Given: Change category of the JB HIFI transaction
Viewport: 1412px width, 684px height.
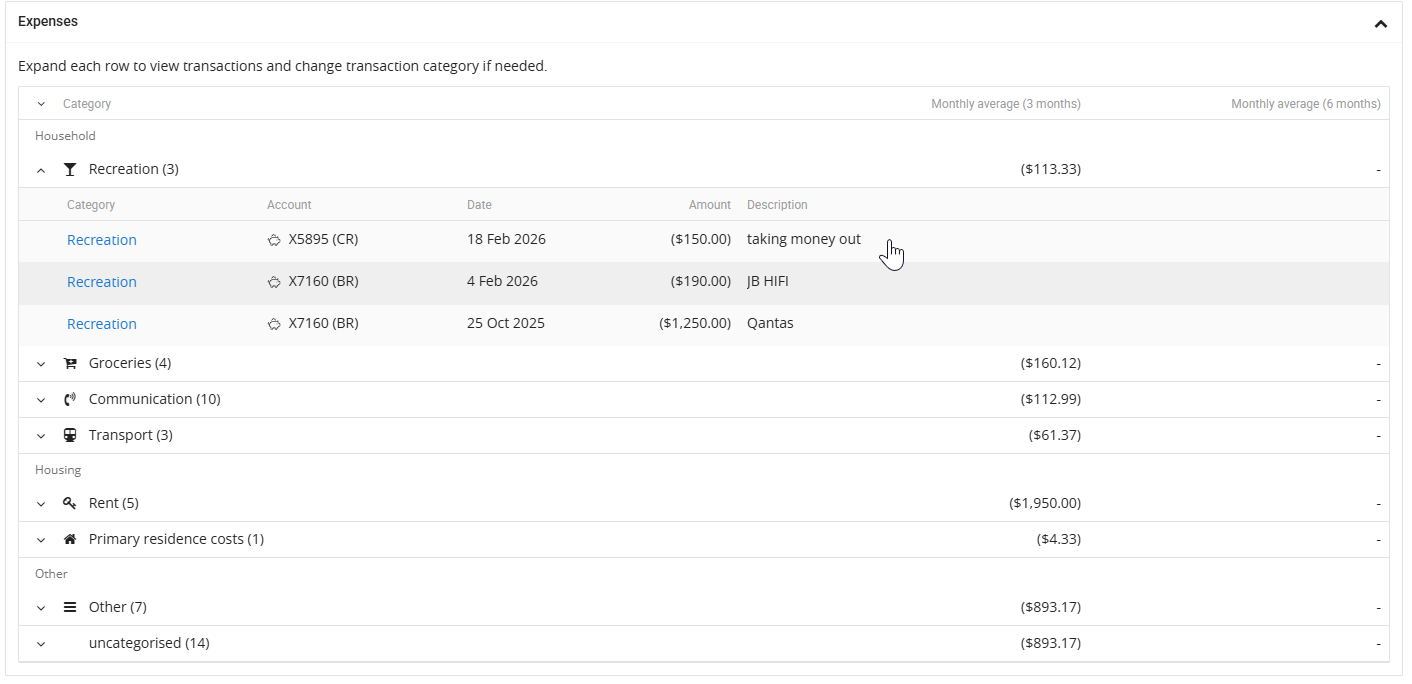Looking at the screenshot, I should [x=101, y=282].
